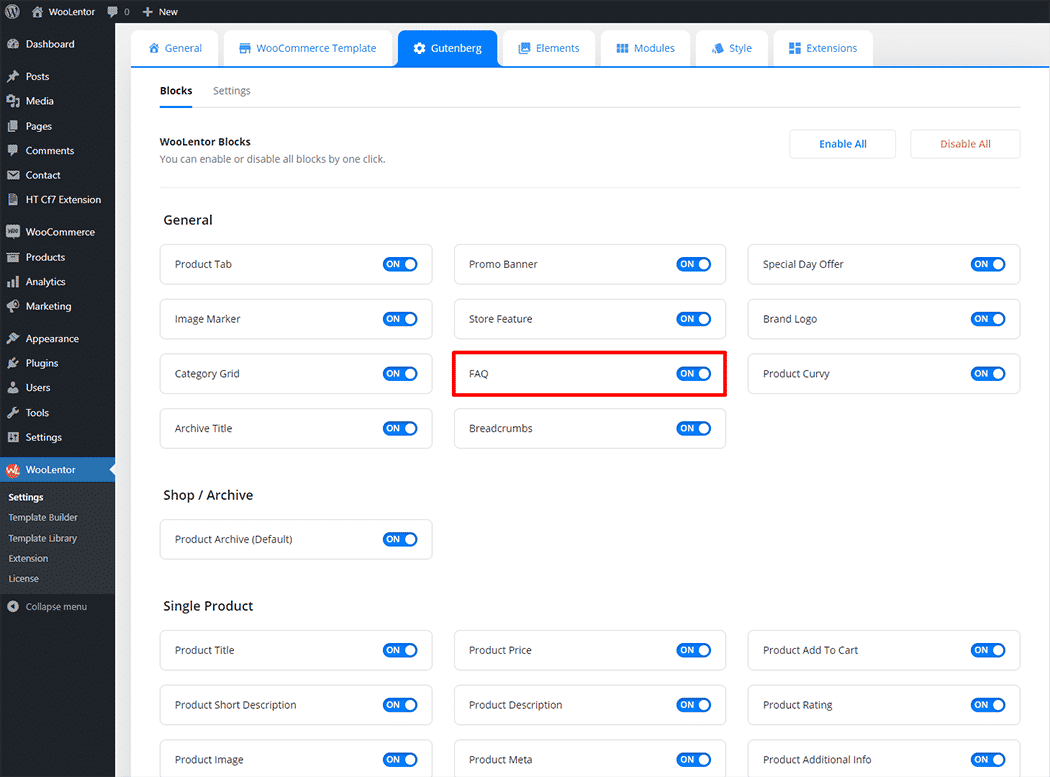Toggle the Product Add To Cart switch
Screen dimensions: 1050x777
tap(988, 650)
